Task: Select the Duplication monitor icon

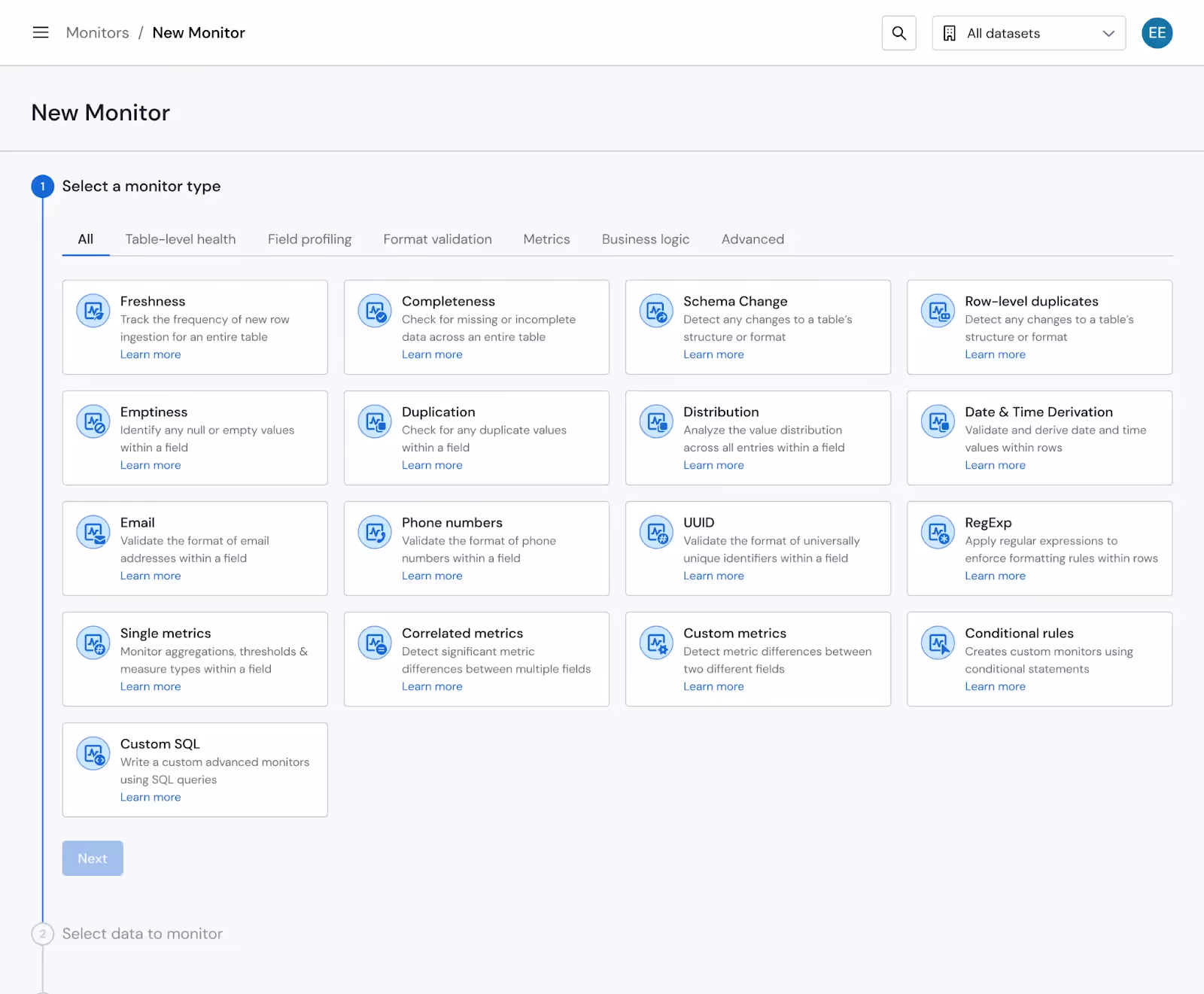Action: pos(375,421)
